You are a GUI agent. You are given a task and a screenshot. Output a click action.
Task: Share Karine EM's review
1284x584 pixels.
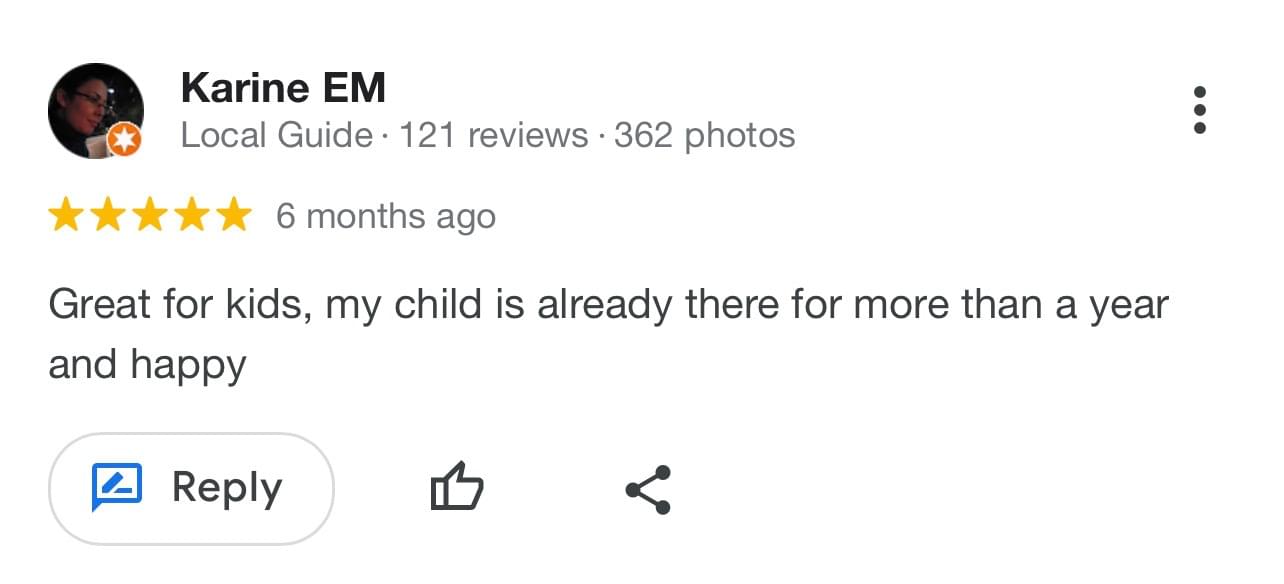648,489
